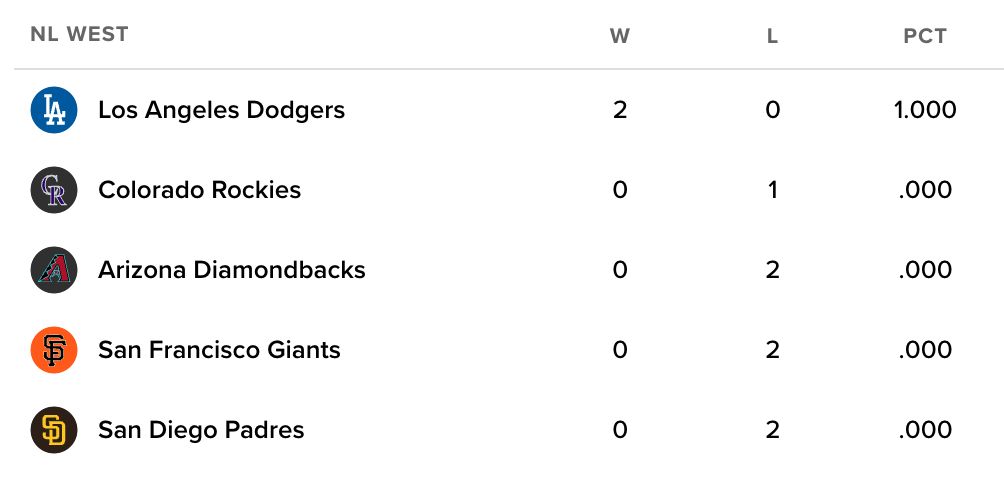Open the Colorado Rockies team link
Viewport: 1004px width, 494px height.
point(199,190)
